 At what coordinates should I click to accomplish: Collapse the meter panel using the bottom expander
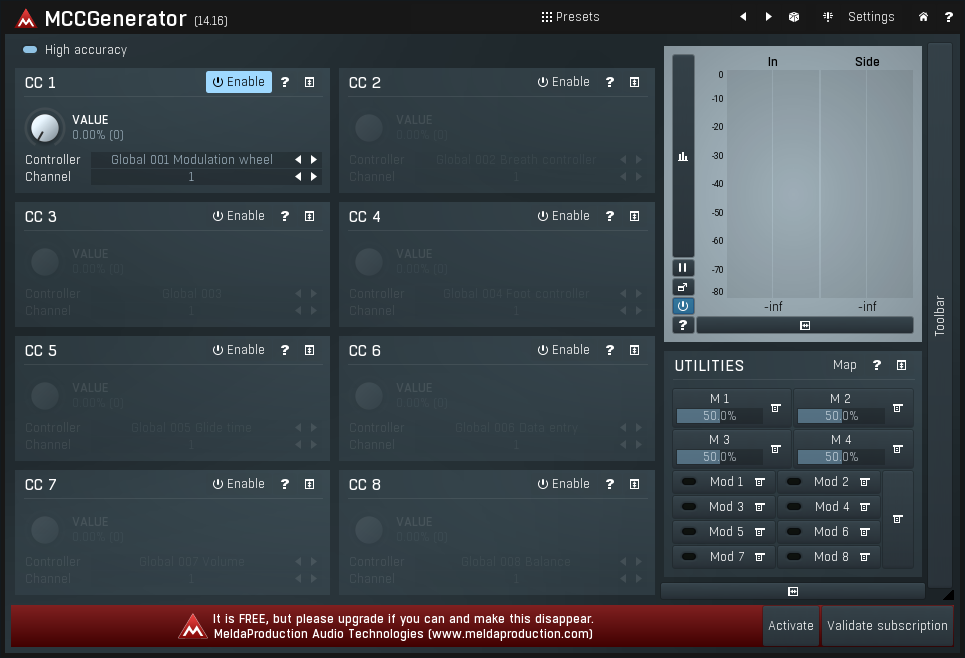pyautogui.click(x=804, y=326)
